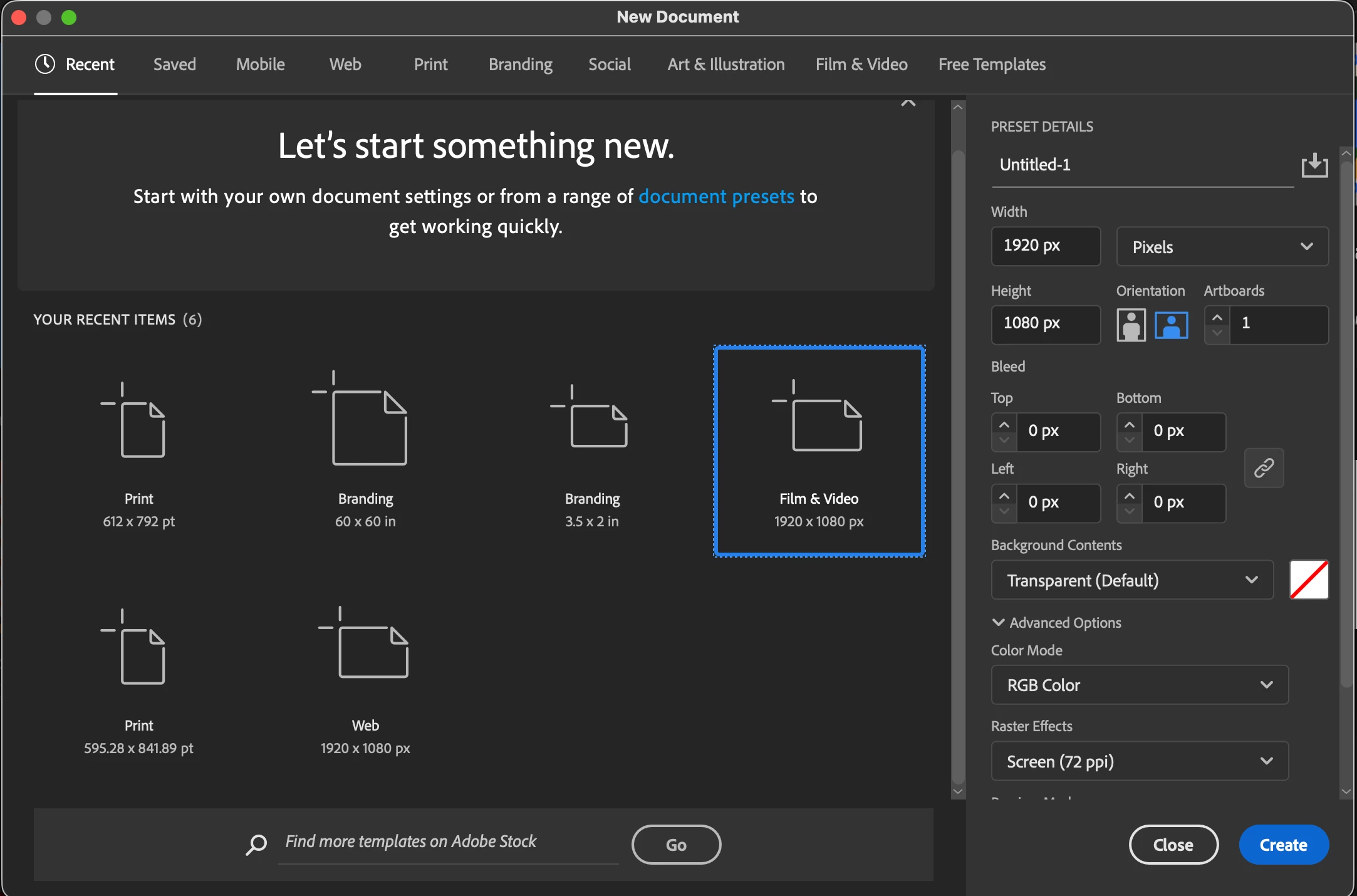The image size is (1357, 896).
Task: Choose the Print 612 x 792 pt preset
Action: pyautogui.click(x=138, y=451)
